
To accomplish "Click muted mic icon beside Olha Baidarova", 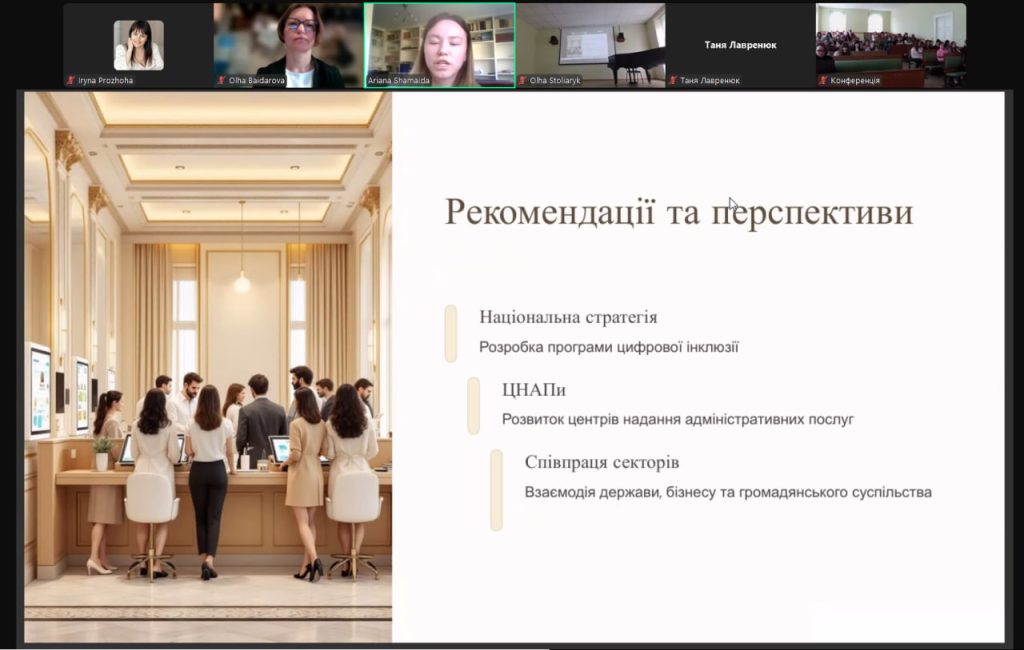I will coord(221,80).
